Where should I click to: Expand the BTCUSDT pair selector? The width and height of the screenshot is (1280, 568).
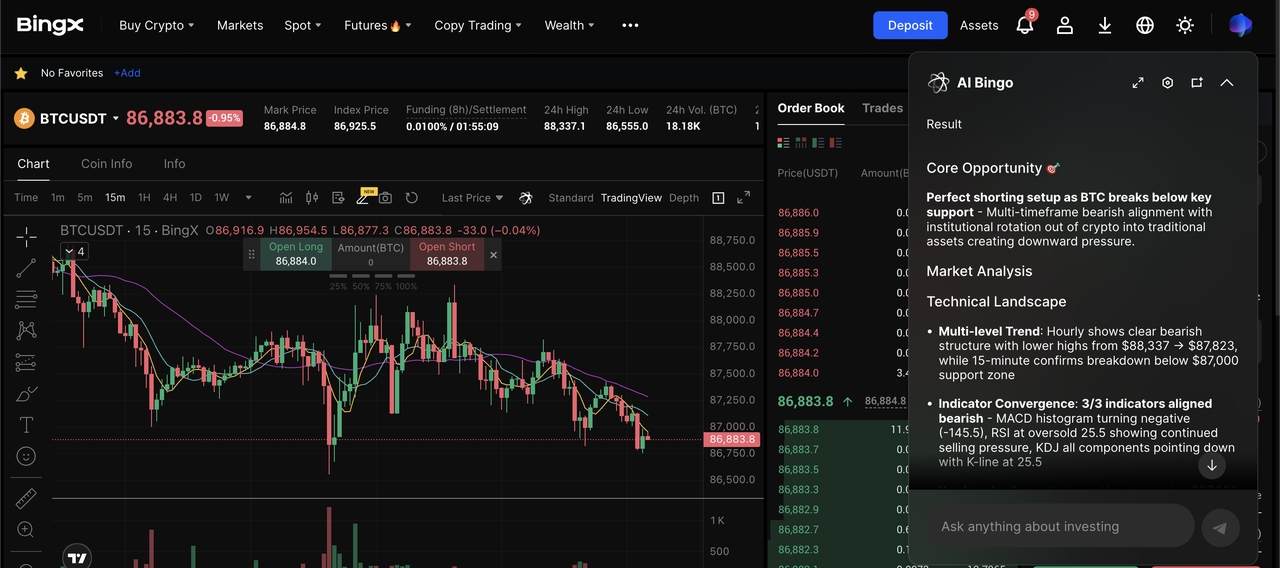pos(115,118)
